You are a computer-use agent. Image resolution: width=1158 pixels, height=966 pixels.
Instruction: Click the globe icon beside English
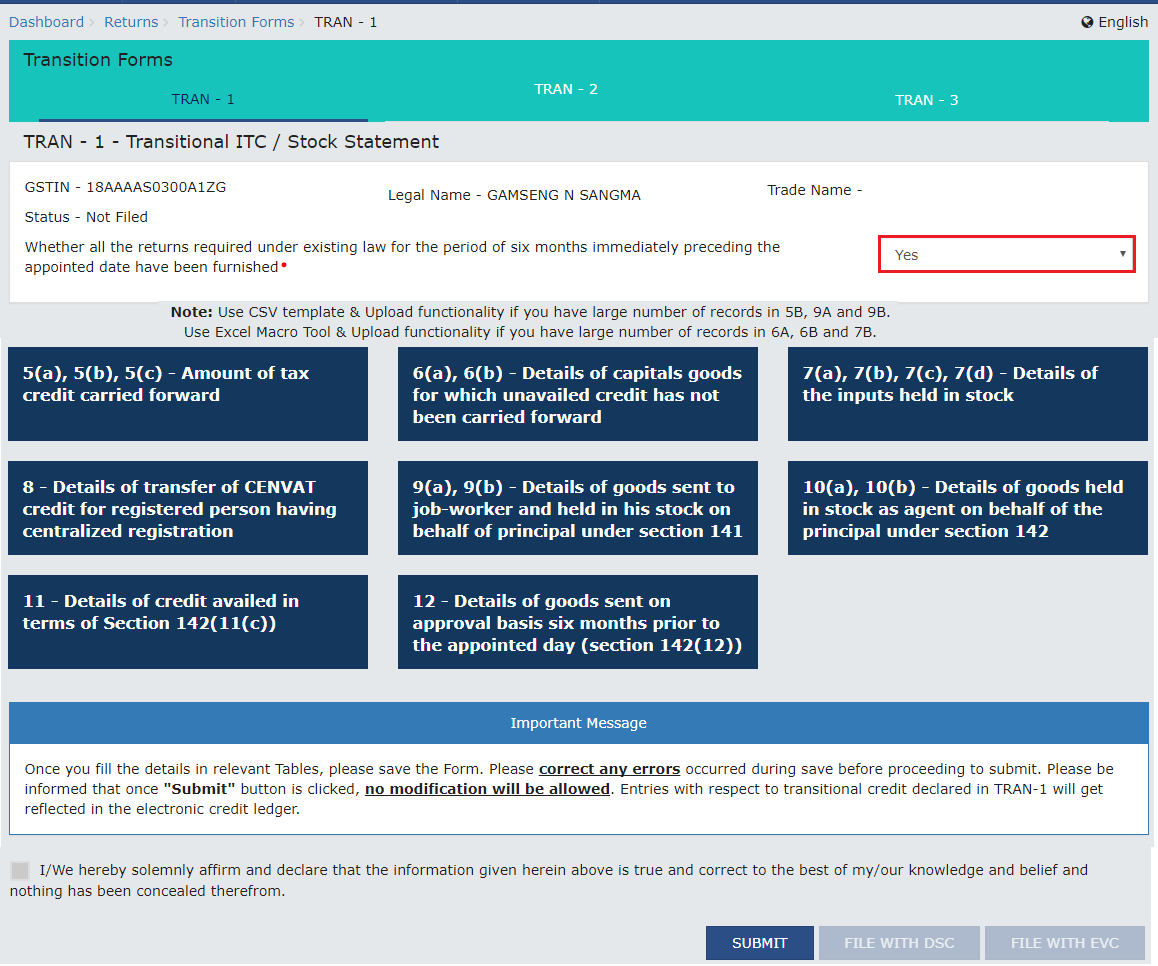click(x=1087, y=22)
